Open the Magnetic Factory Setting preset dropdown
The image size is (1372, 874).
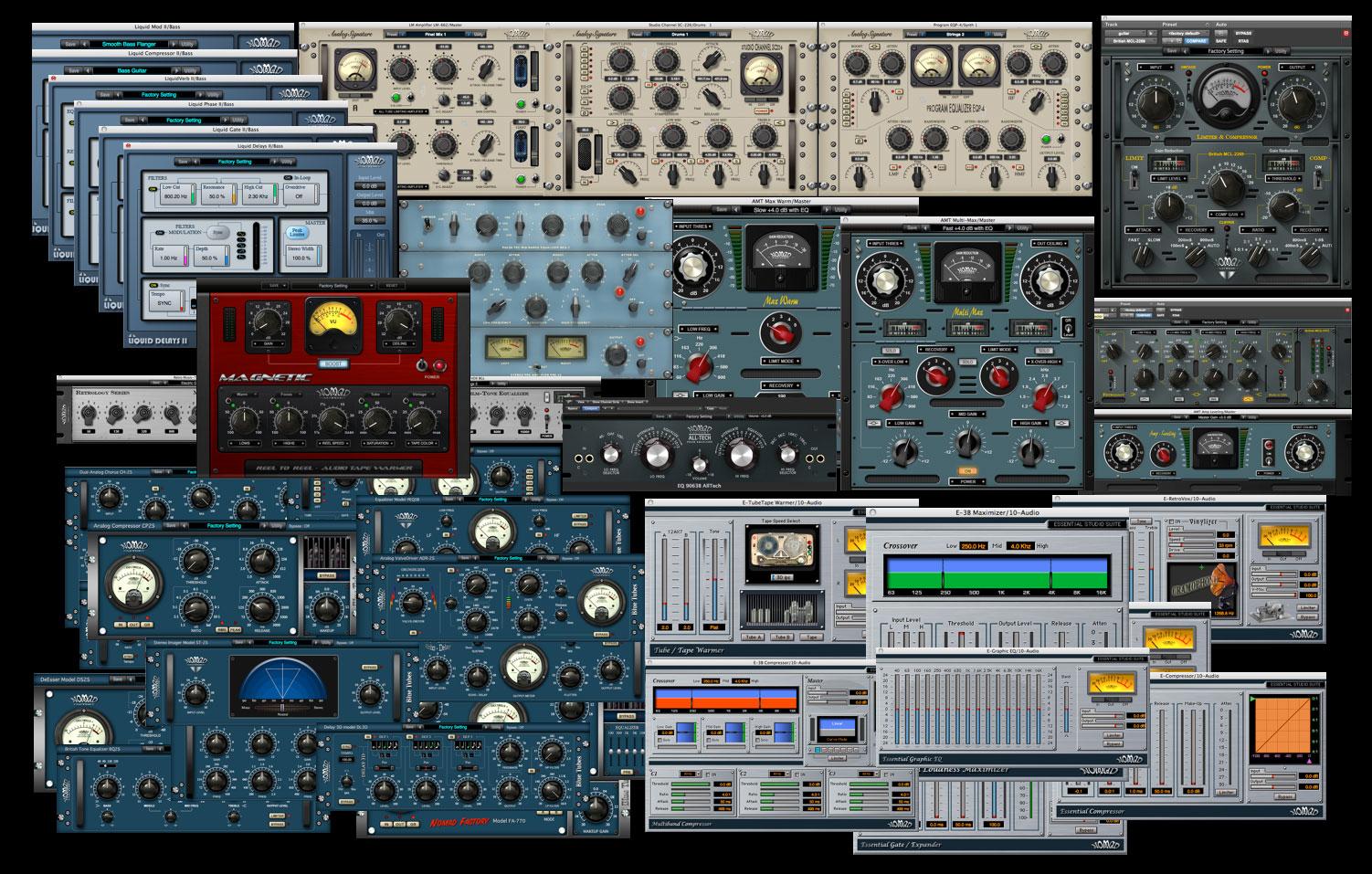point(332,286)
